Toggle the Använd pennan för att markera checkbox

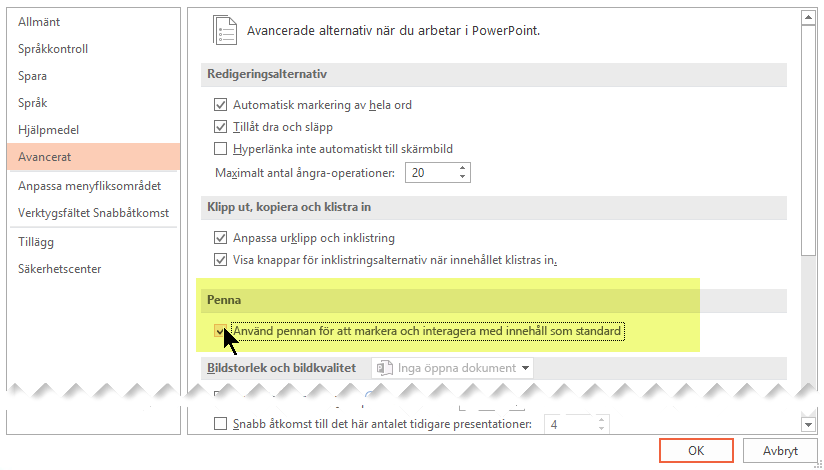[220, 331]
